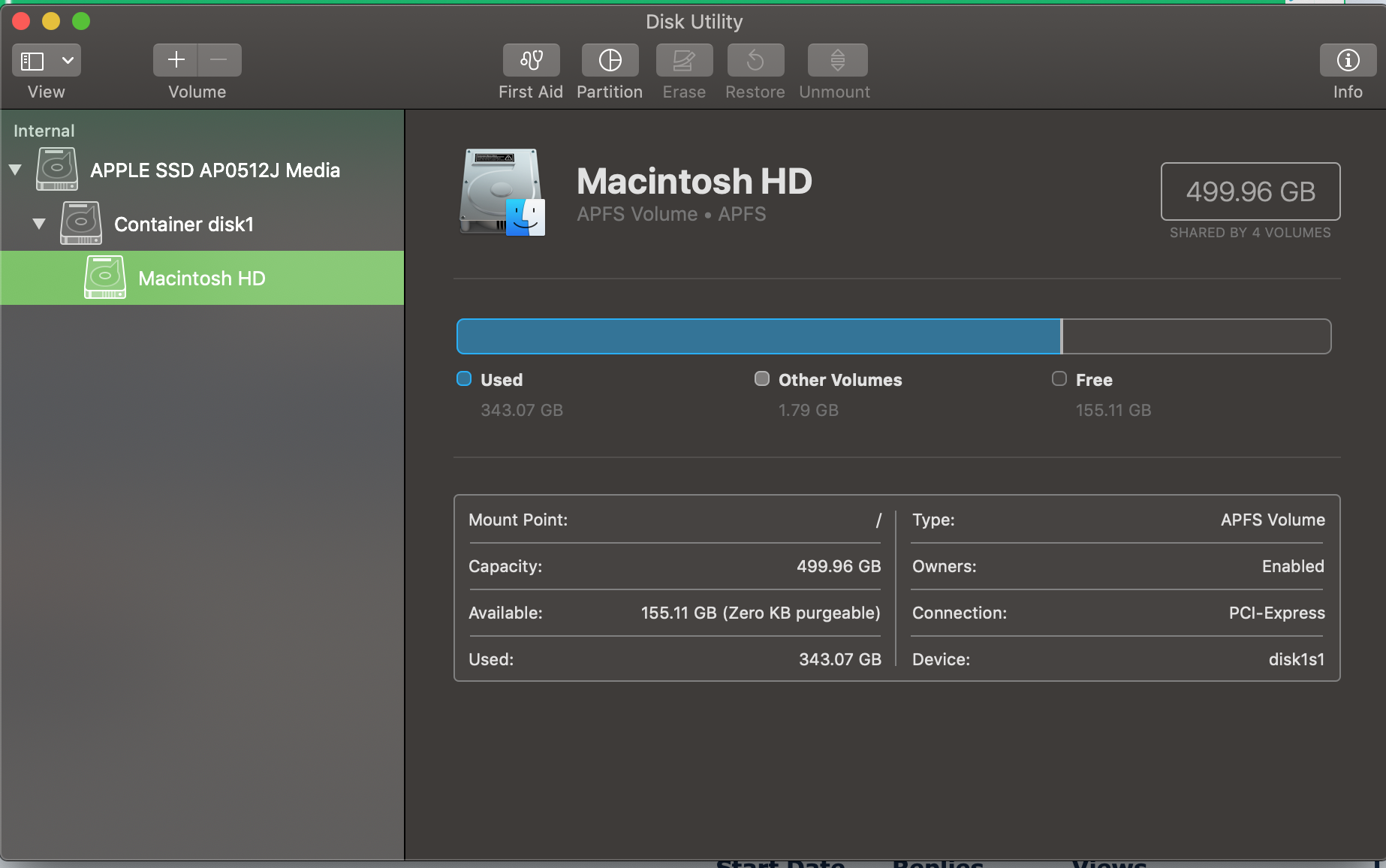Image resolution: width=1386 pixels, height=868 pixels.
Task: Collapse Container disk1 disclosure triangle
Action: (x=39, y=224)
